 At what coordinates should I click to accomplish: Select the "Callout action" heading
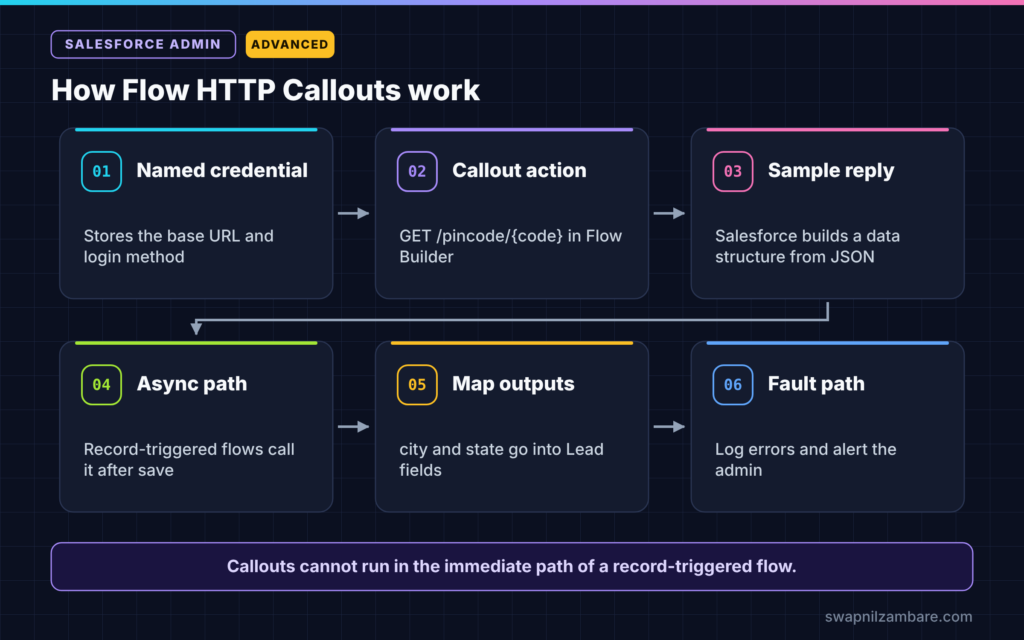[x=519, y=170]
